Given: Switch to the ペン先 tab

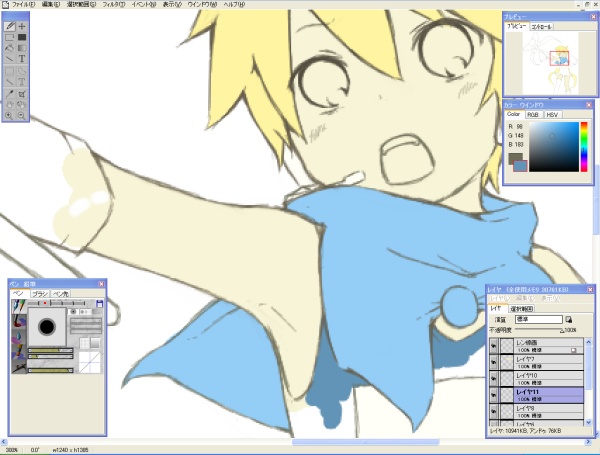Looking at the screenshot, I should (60, 294).
